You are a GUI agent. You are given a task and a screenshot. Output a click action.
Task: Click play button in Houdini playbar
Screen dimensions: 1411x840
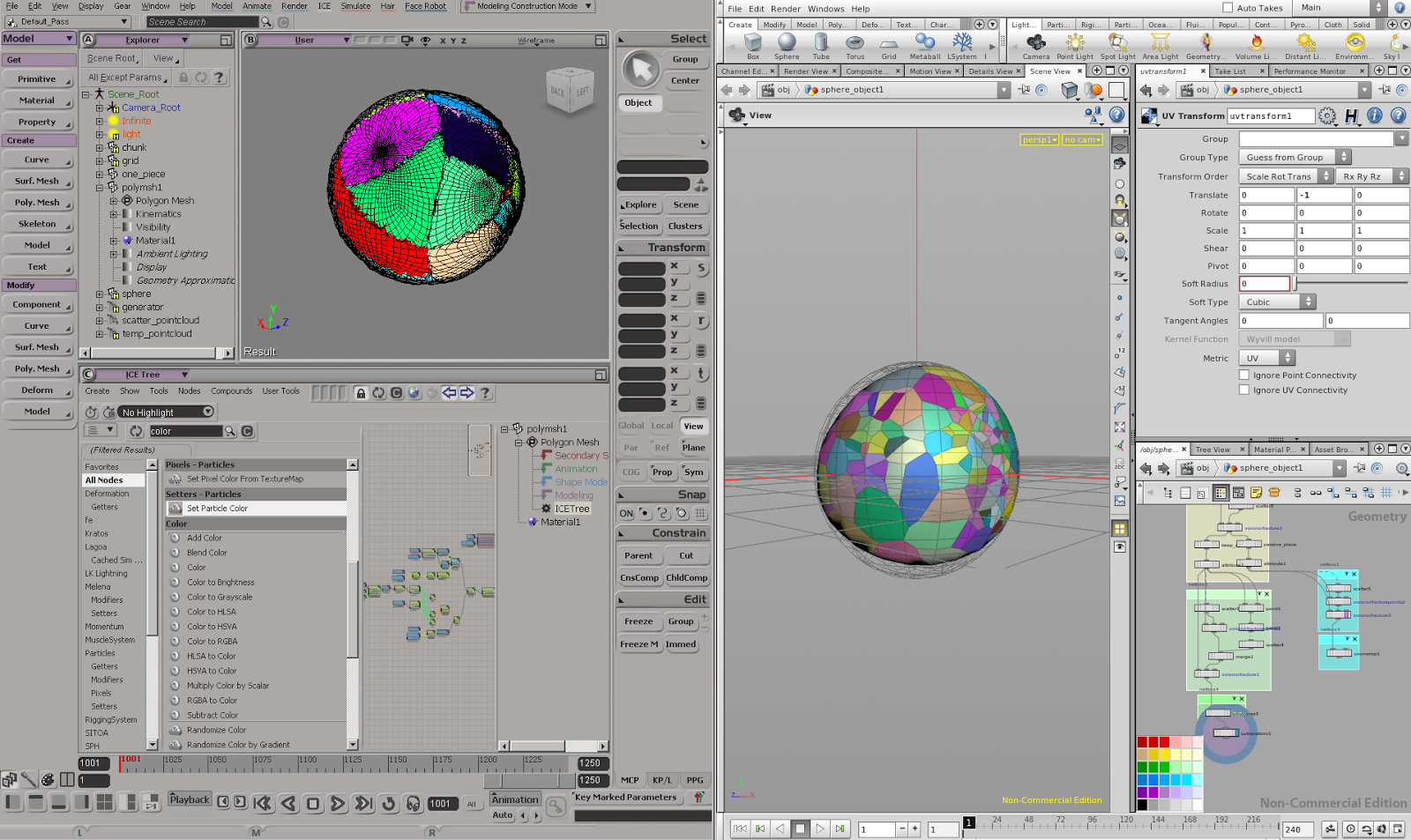[820, 829]
